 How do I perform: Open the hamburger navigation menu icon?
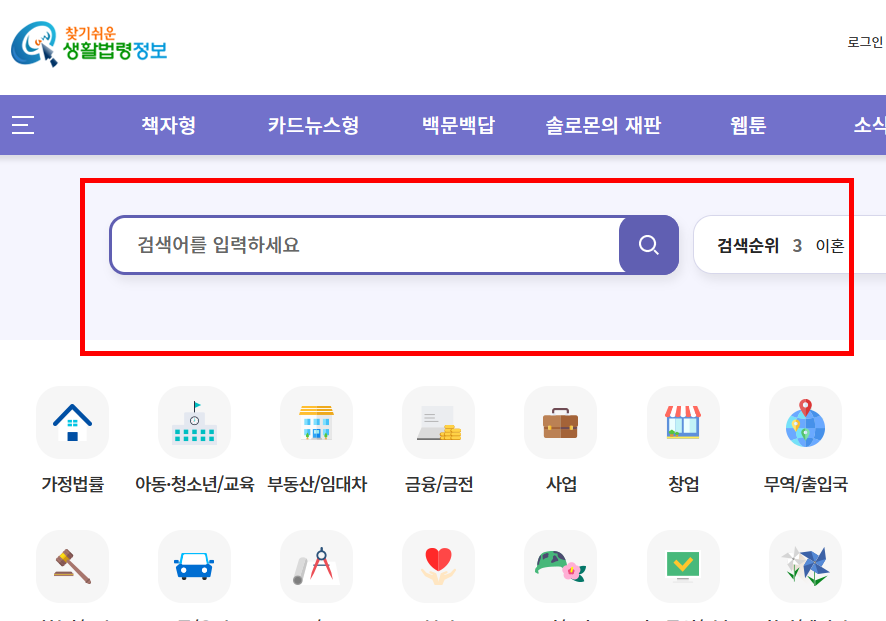23,125
